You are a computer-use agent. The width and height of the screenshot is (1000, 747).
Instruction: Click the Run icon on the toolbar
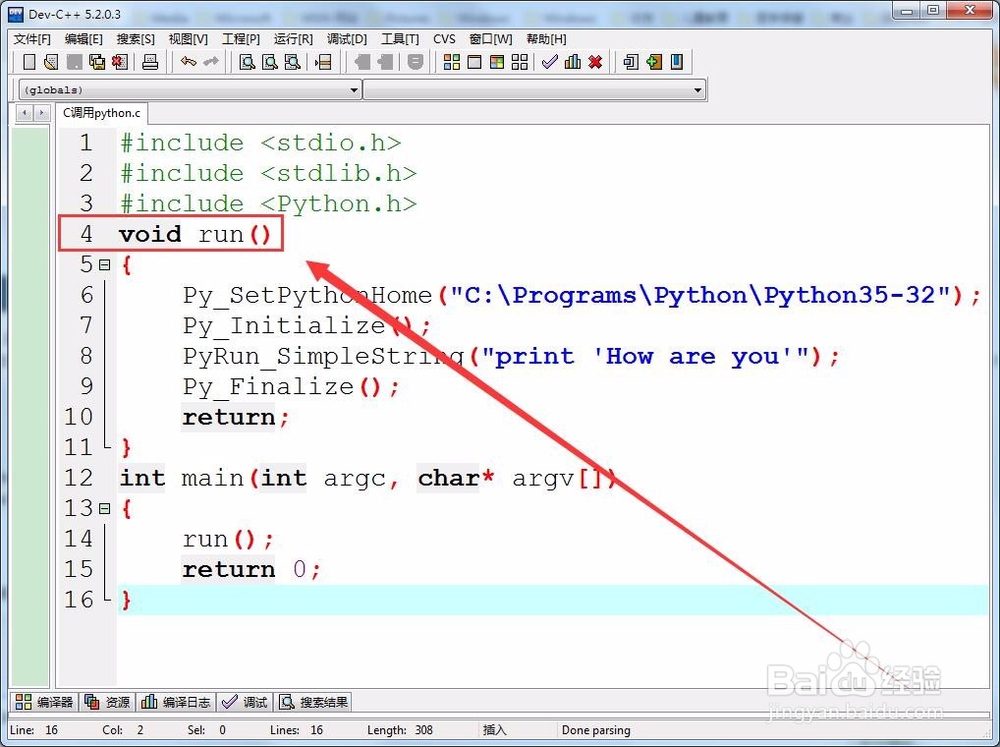click(x=473, y=62)
